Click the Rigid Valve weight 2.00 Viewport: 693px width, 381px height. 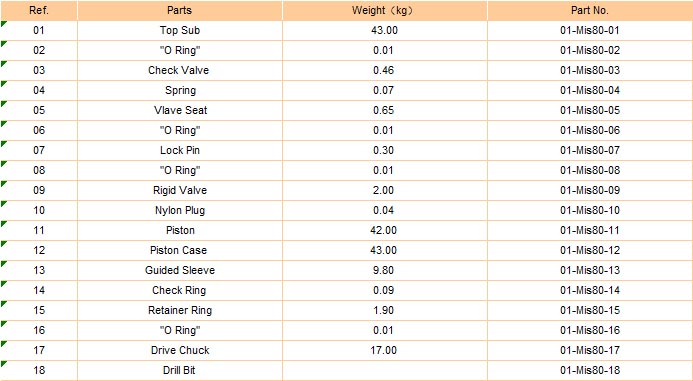[385, 190]
